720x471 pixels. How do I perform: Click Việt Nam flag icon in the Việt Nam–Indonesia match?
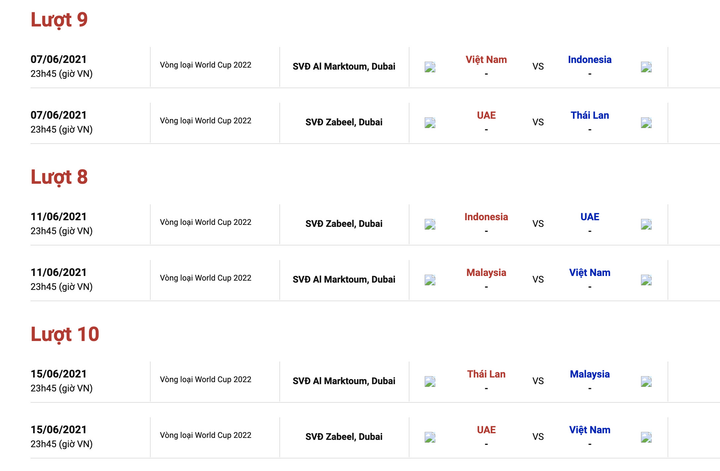tap(430, 67)
